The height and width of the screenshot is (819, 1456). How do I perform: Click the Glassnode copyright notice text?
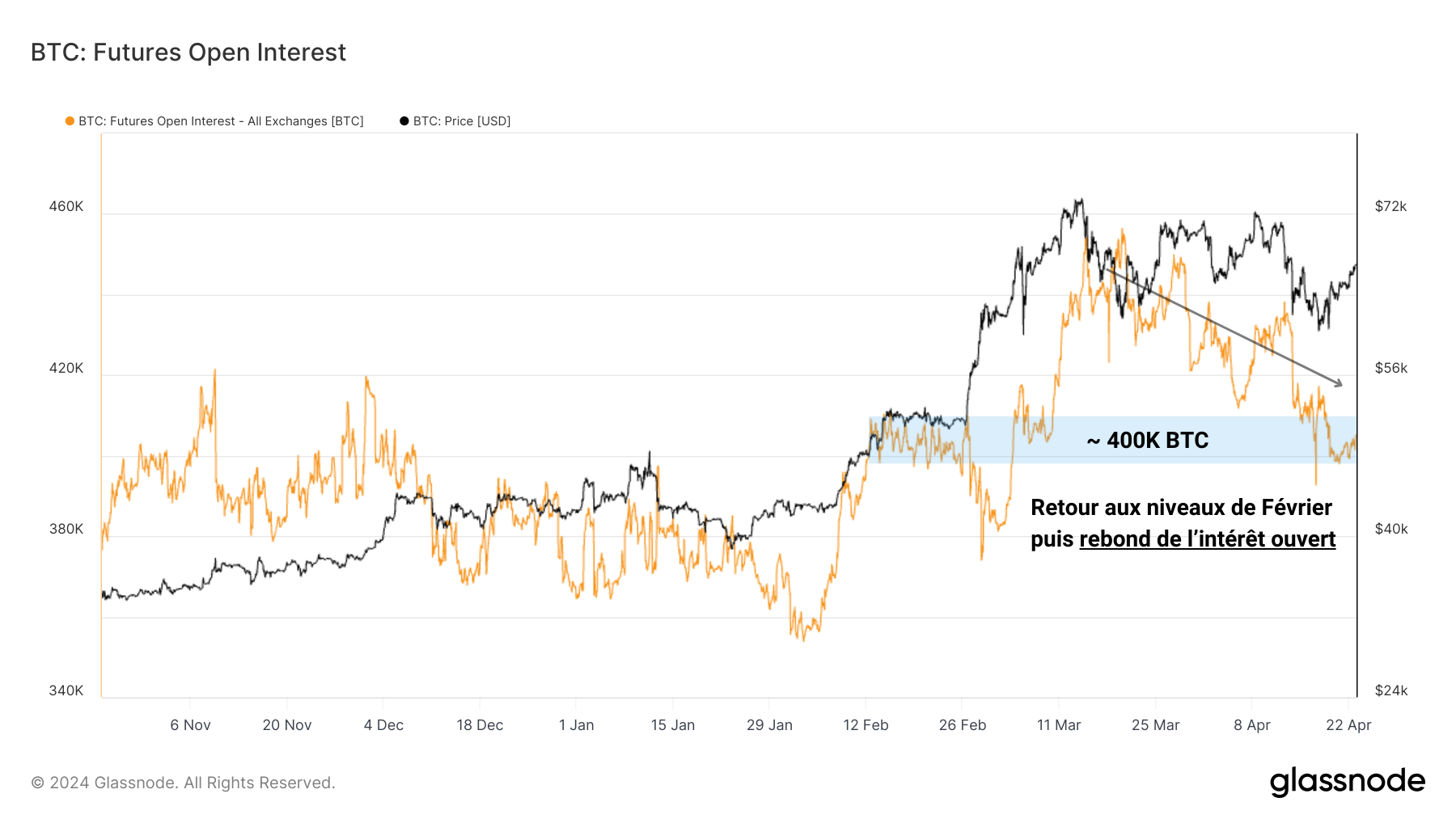pos(183,783)
